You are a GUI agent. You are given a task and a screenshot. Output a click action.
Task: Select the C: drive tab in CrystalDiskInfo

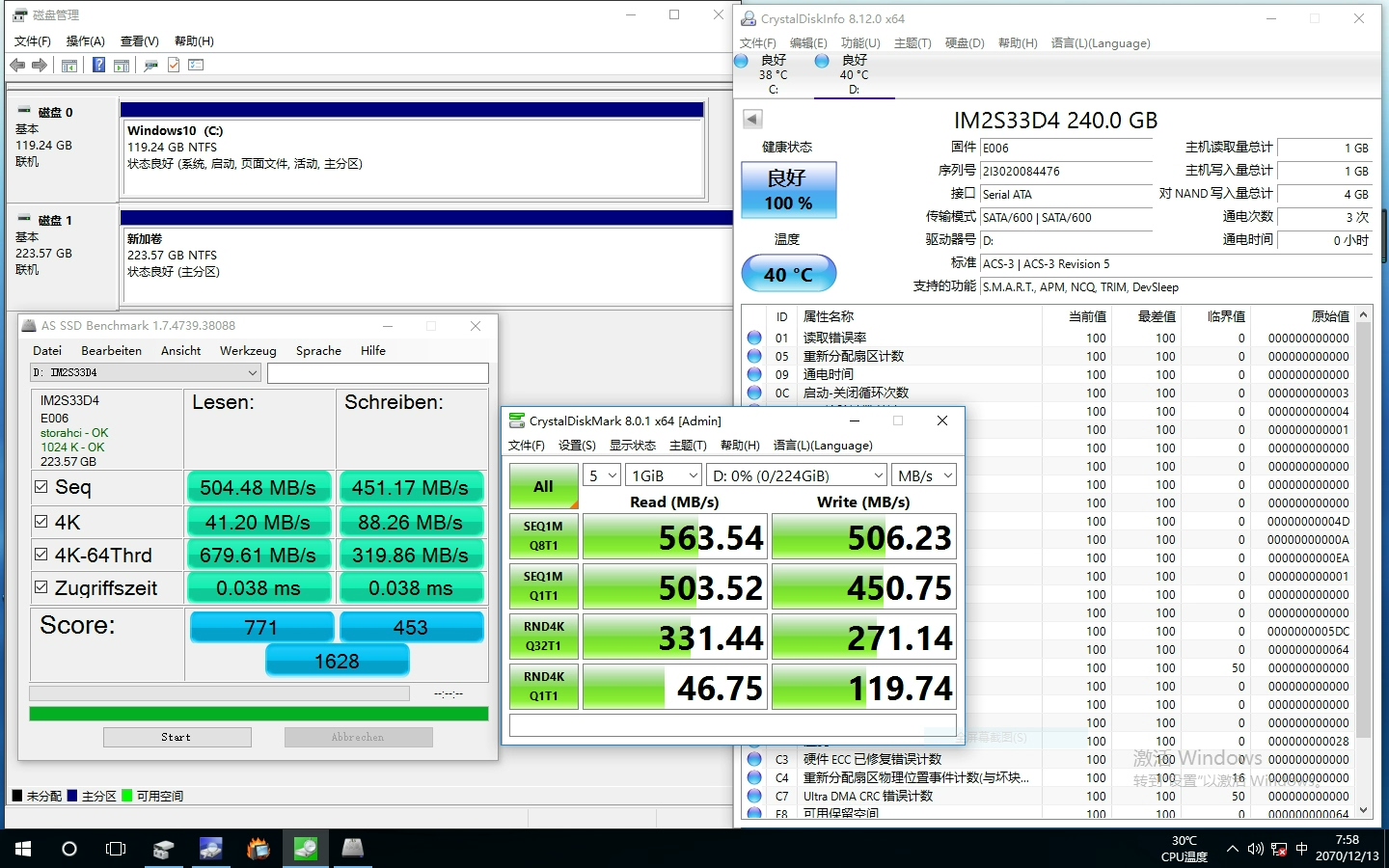[x=774, y=74]
